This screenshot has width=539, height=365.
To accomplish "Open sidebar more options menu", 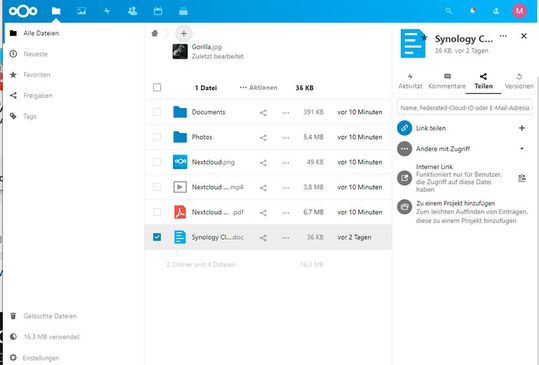I will [x=503, y=36].
